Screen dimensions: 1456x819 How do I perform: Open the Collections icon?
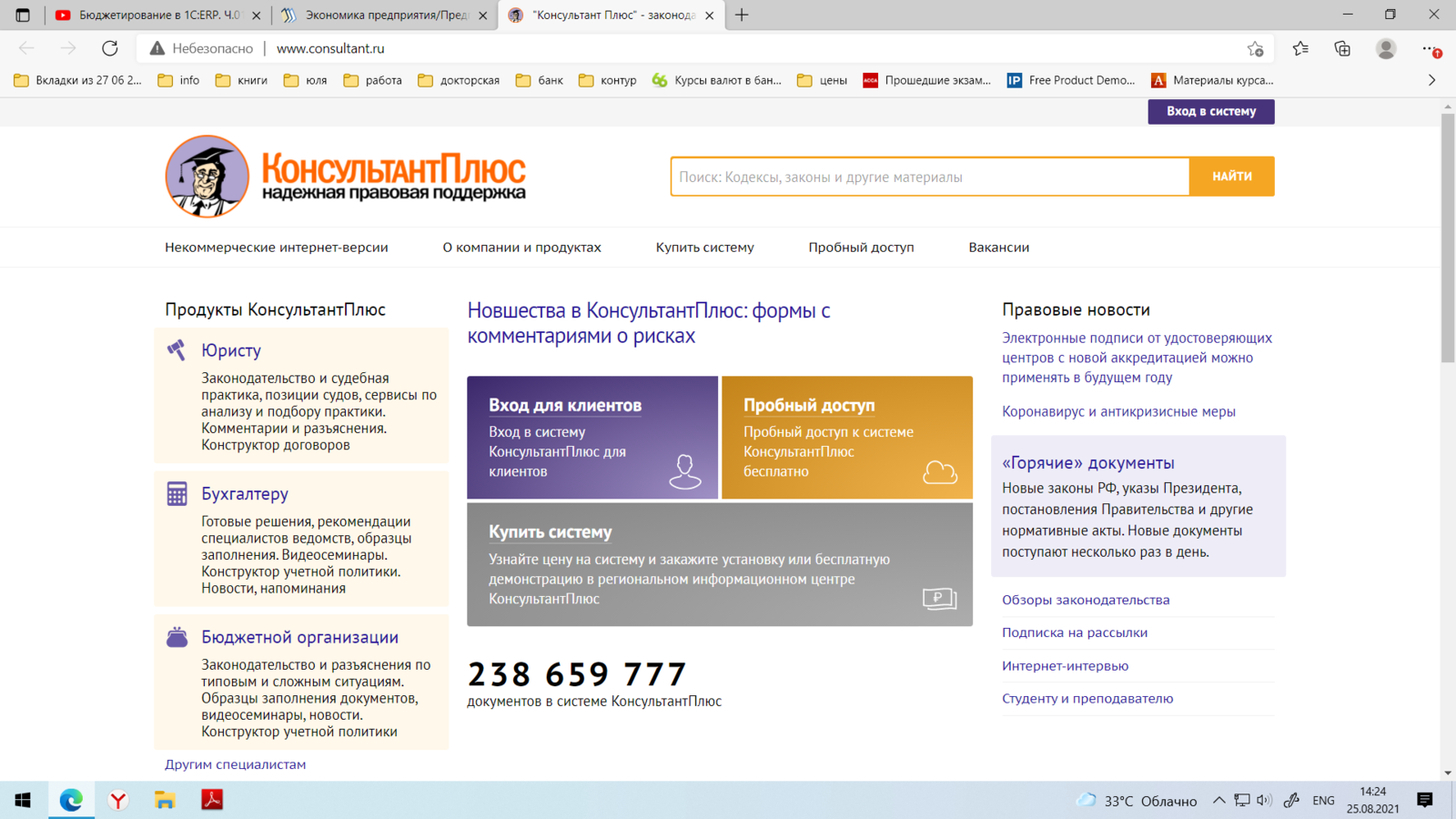click(1342, 48)
